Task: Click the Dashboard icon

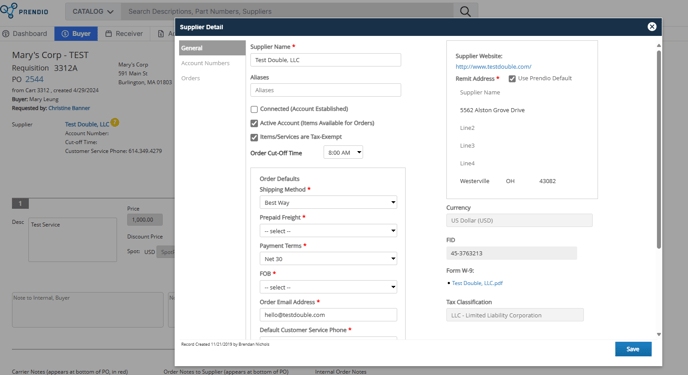Action: point(6,34)
